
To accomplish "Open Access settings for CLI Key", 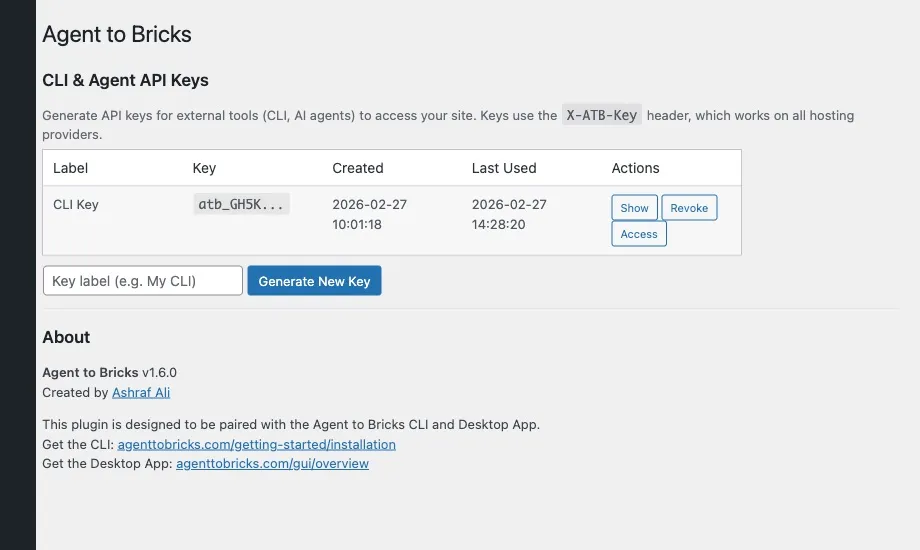I will pyautogui.click(x=638, y=234).
